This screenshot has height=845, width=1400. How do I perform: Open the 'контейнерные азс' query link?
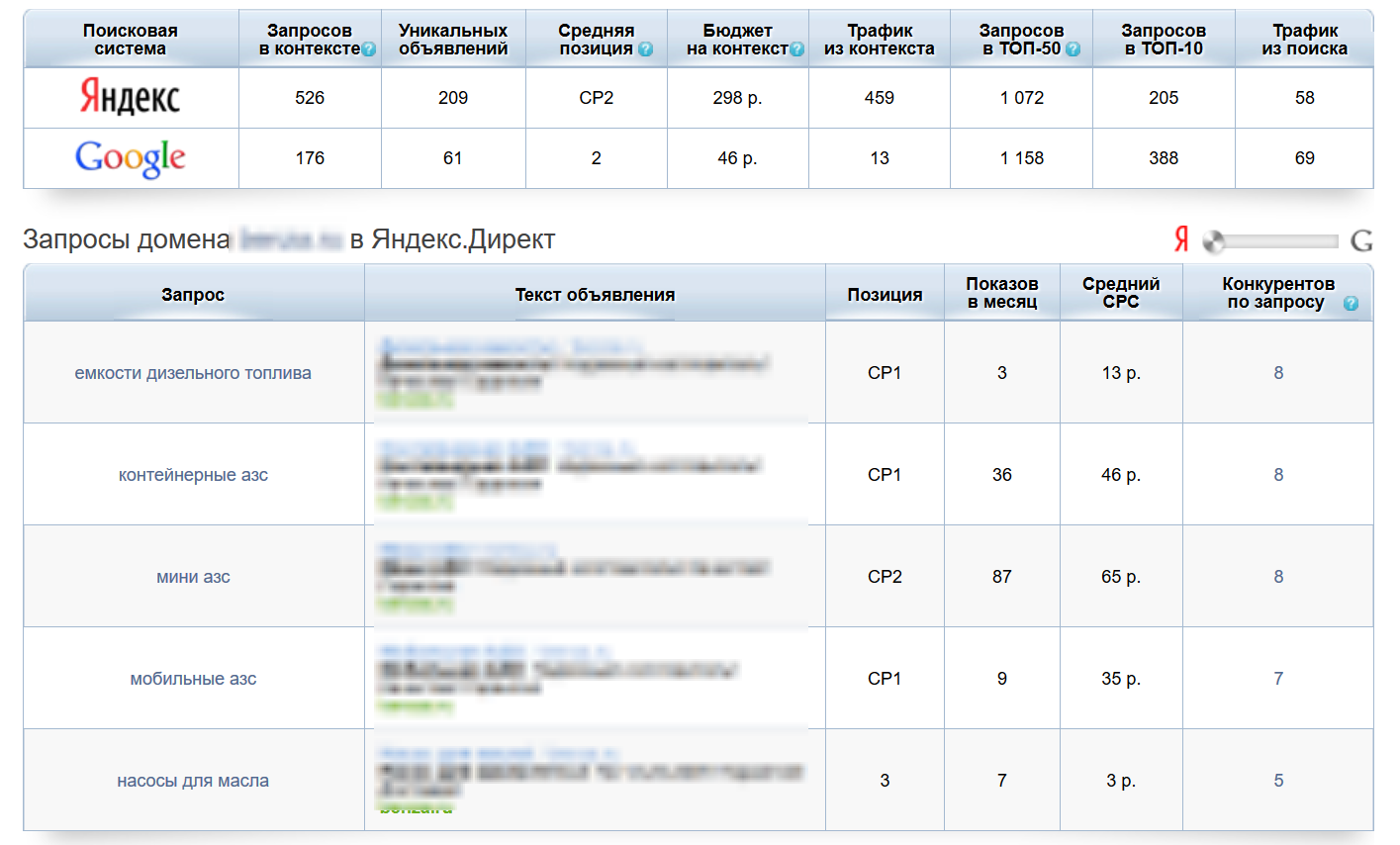click(x=193, y=475)
